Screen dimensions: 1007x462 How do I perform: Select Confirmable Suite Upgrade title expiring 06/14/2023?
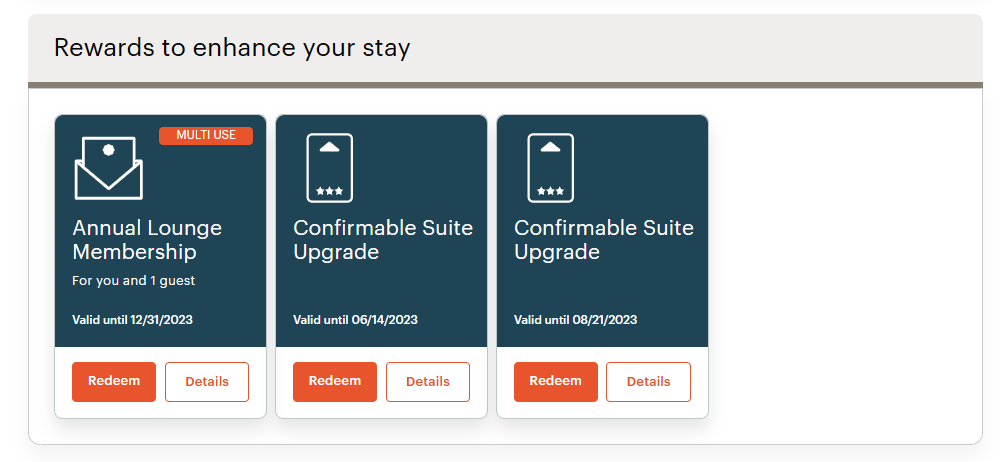(x=383, y=240)
